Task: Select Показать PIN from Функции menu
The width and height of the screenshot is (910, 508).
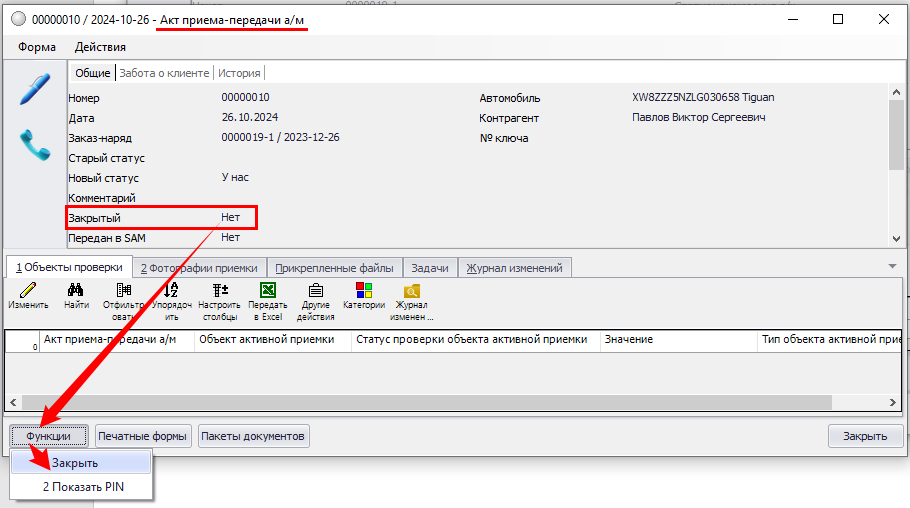Action: click(83, 486)
